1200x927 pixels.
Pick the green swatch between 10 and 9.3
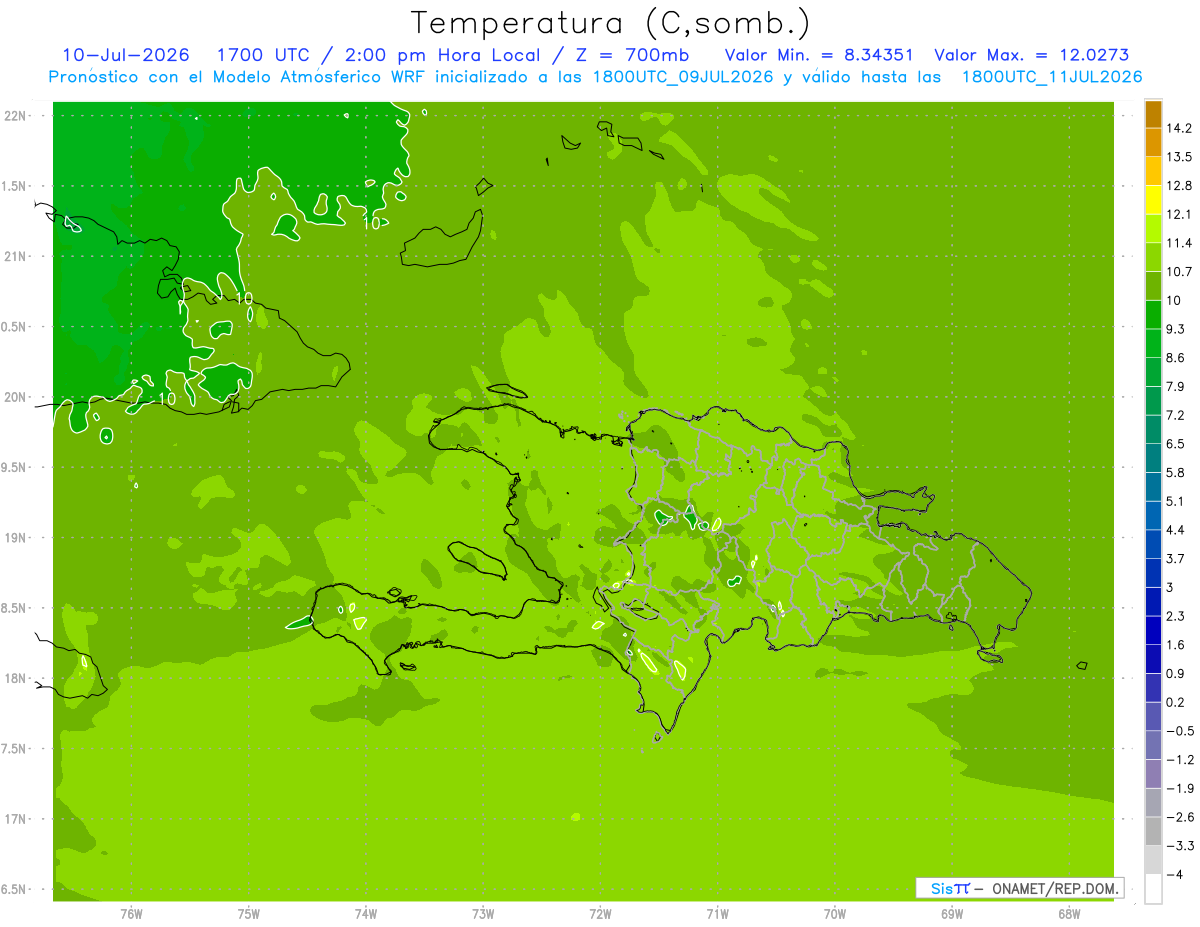click(x=1153, y=314)
